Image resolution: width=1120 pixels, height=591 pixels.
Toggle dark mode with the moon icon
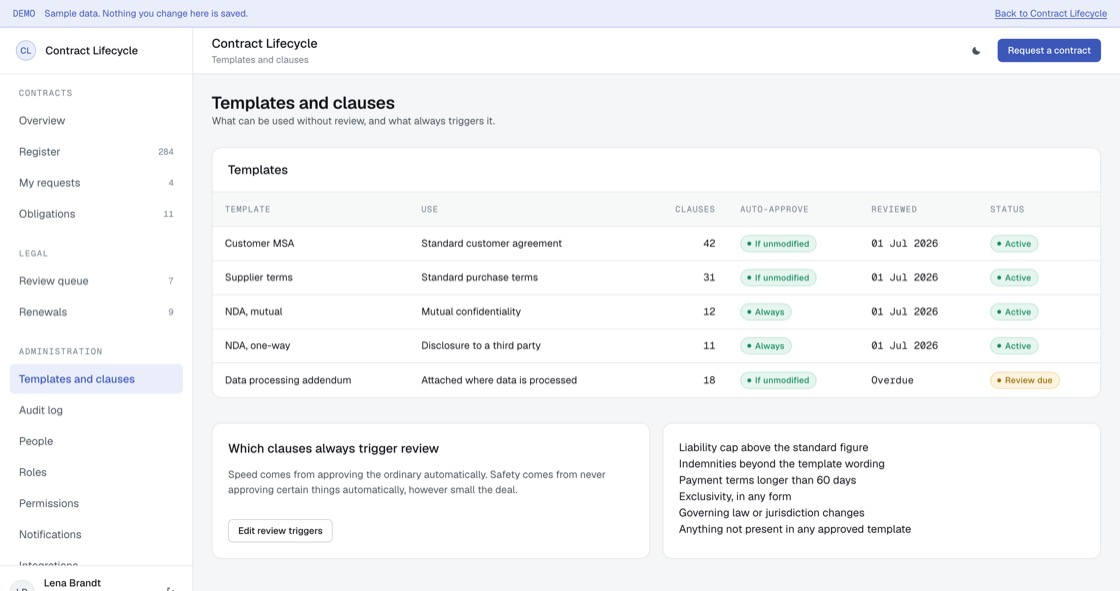(976, 51)
